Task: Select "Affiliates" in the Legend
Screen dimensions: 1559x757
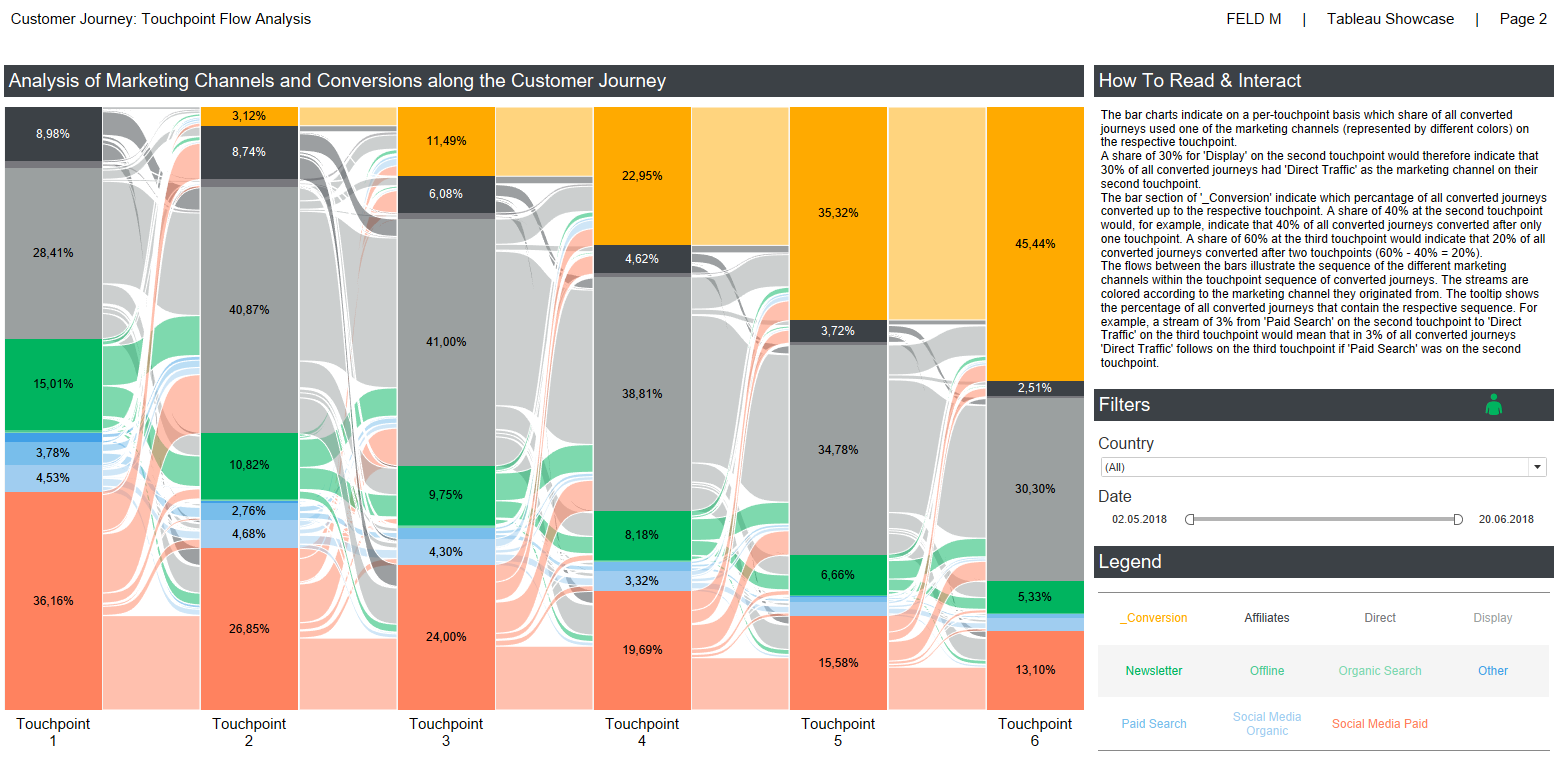Action: pyautogui.click(x=1266, y=618)
